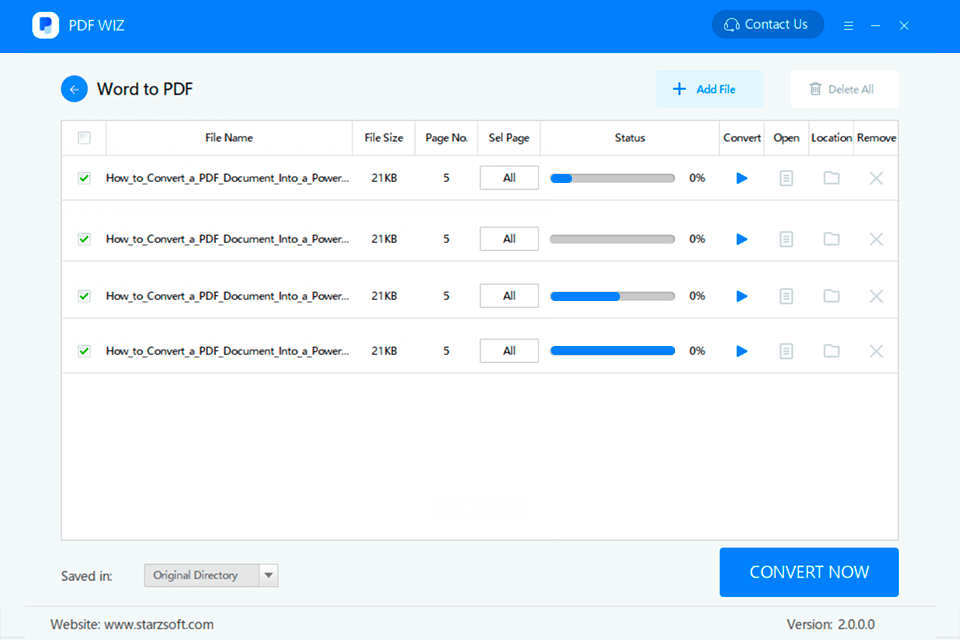
Task: Uncheck the third file row's checkbox
Action: click(84, 296)
